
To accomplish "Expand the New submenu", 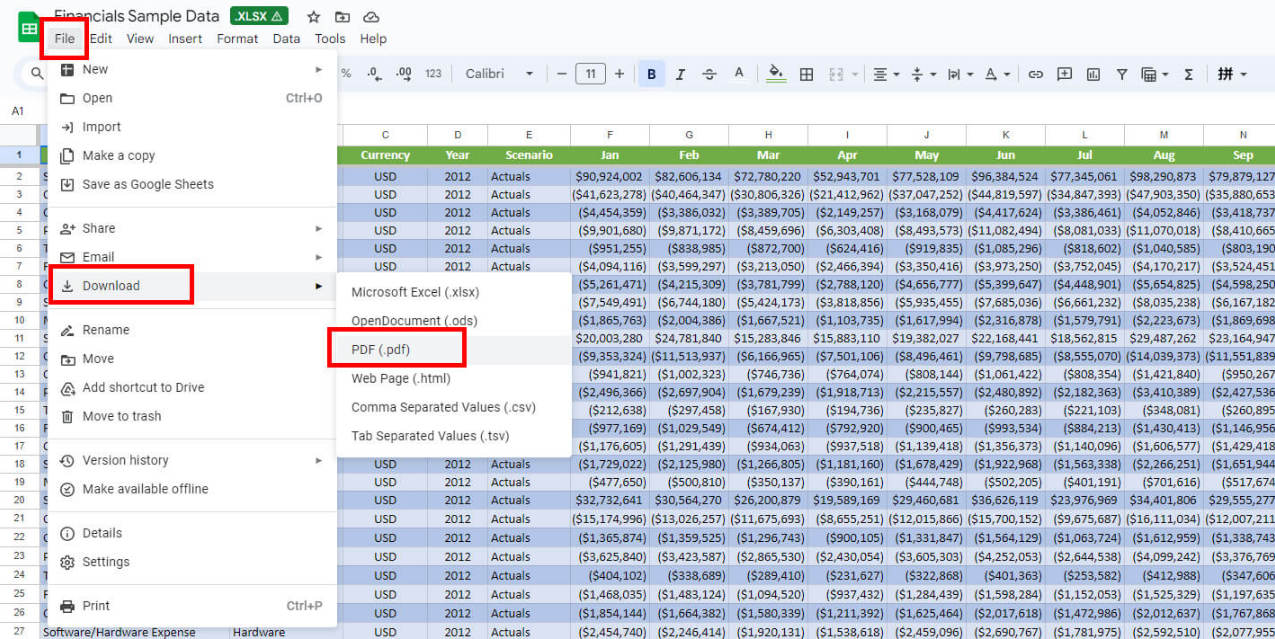I will [192, 69].
